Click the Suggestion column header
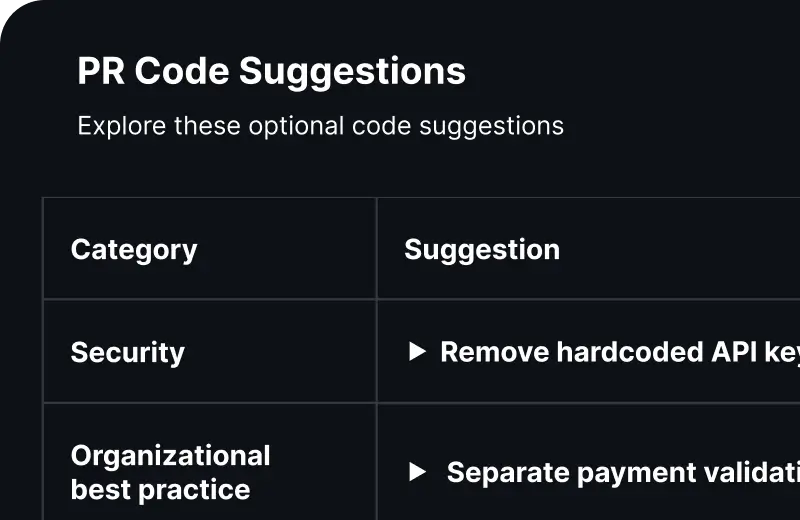Viewport: 800px width, 520px height. click(481, 249)
